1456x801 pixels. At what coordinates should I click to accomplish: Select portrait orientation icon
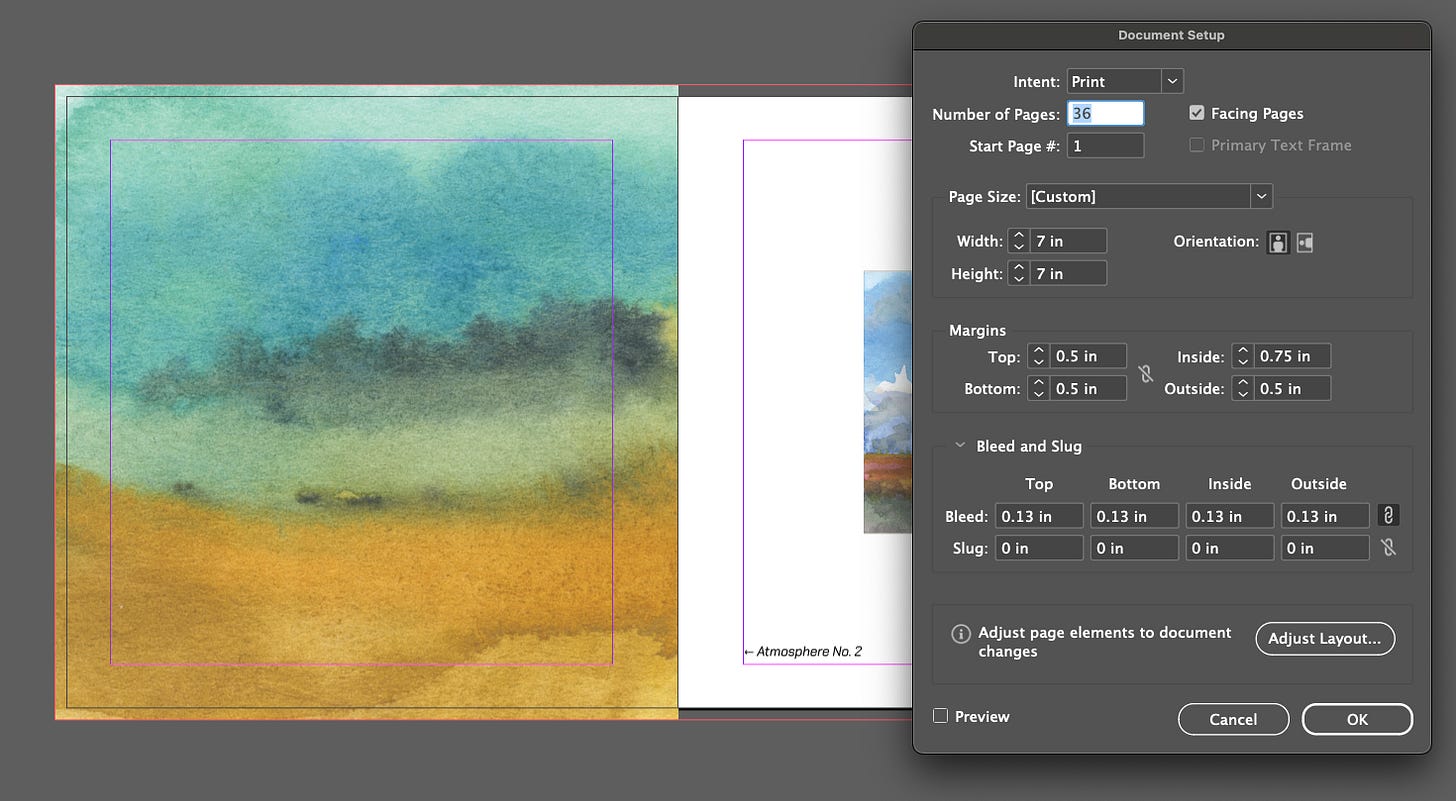(1278, 242)
